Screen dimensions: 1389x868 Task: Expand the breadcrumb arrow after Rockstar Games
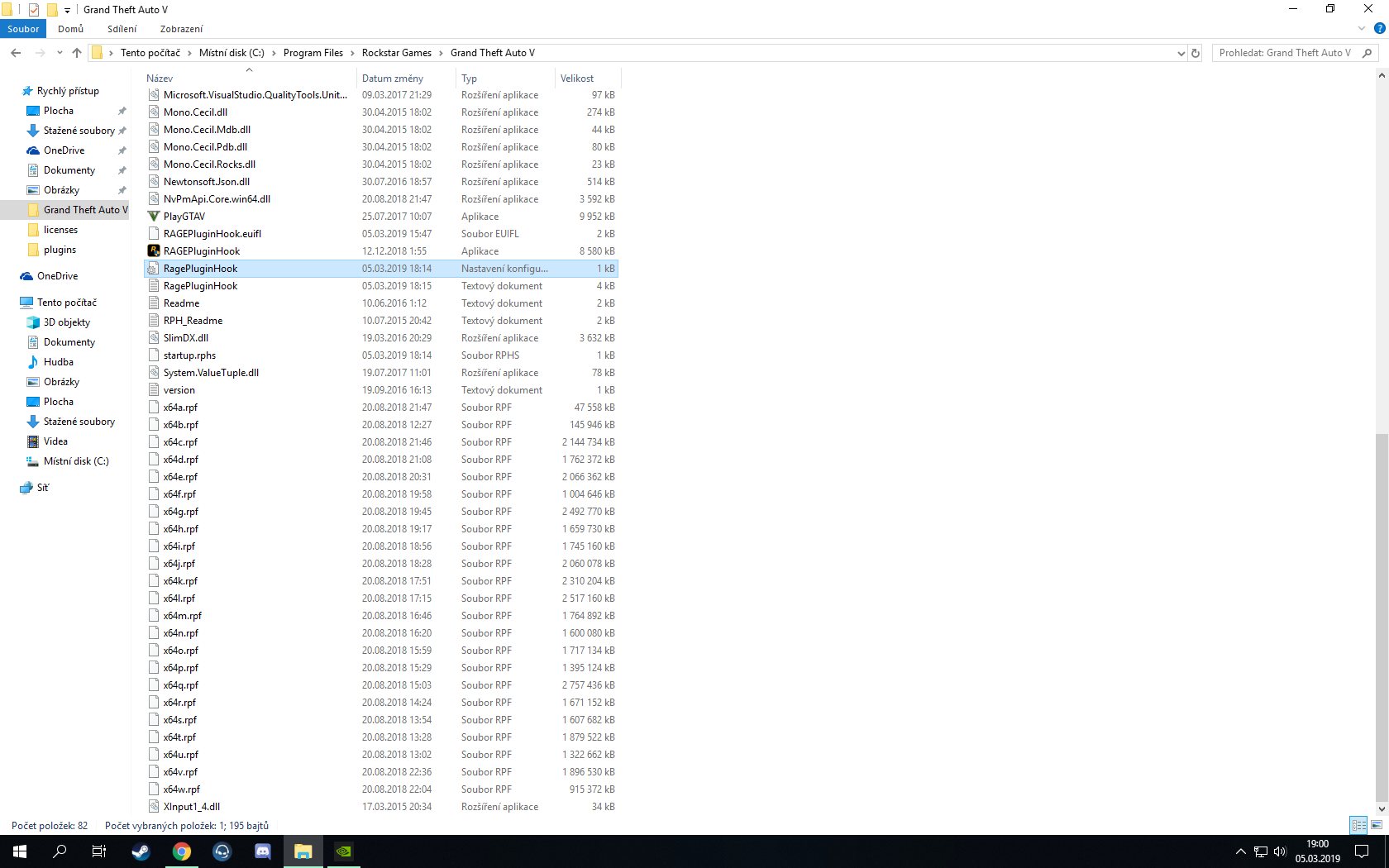442,53
